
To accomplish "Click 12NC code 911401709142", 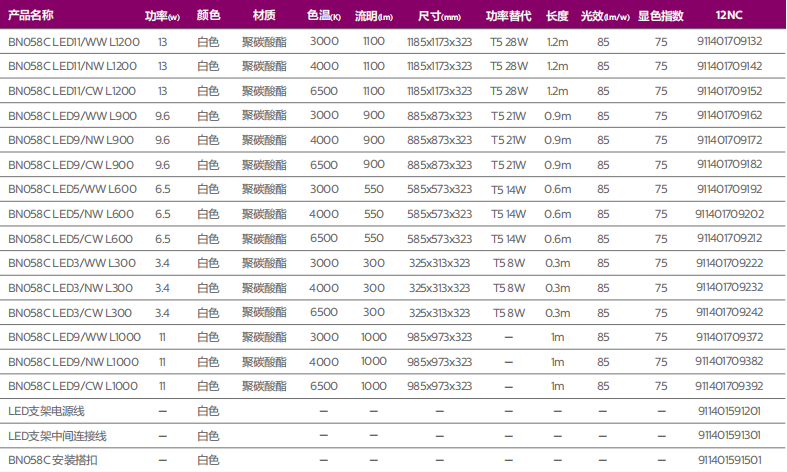I will [x=729, y=66].
